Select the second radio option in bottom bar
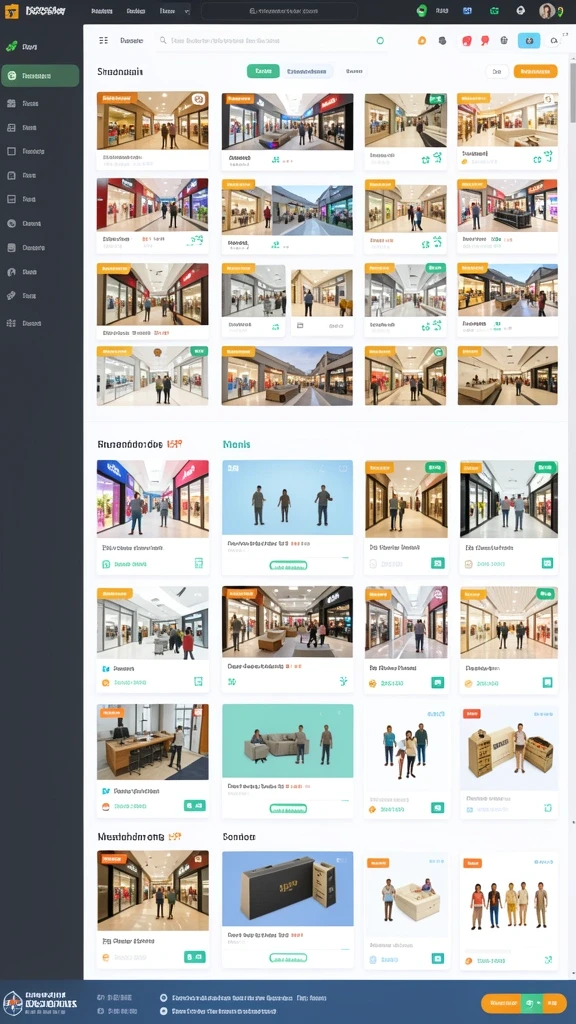The image size is (576, 1024). [x=163, y=1011]
